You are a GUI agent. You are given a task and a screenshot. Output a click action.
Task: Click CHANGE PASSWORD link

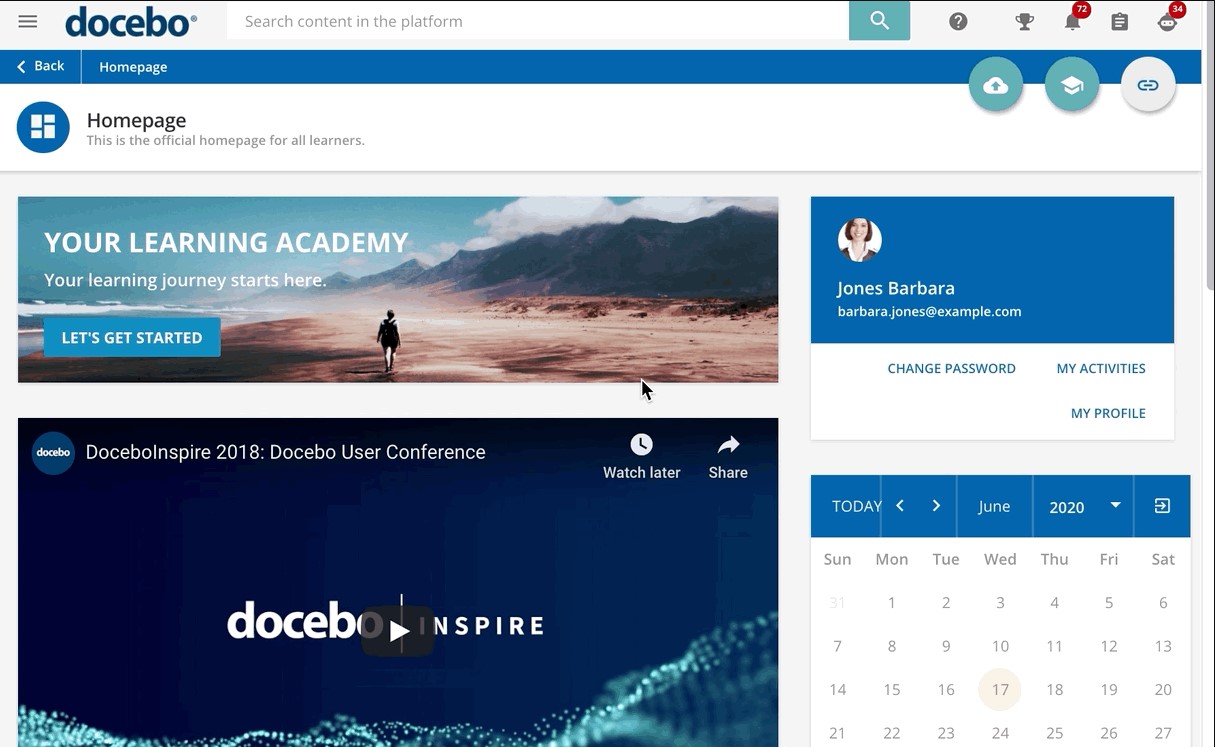pyautogui.click(x=951, y=368)
